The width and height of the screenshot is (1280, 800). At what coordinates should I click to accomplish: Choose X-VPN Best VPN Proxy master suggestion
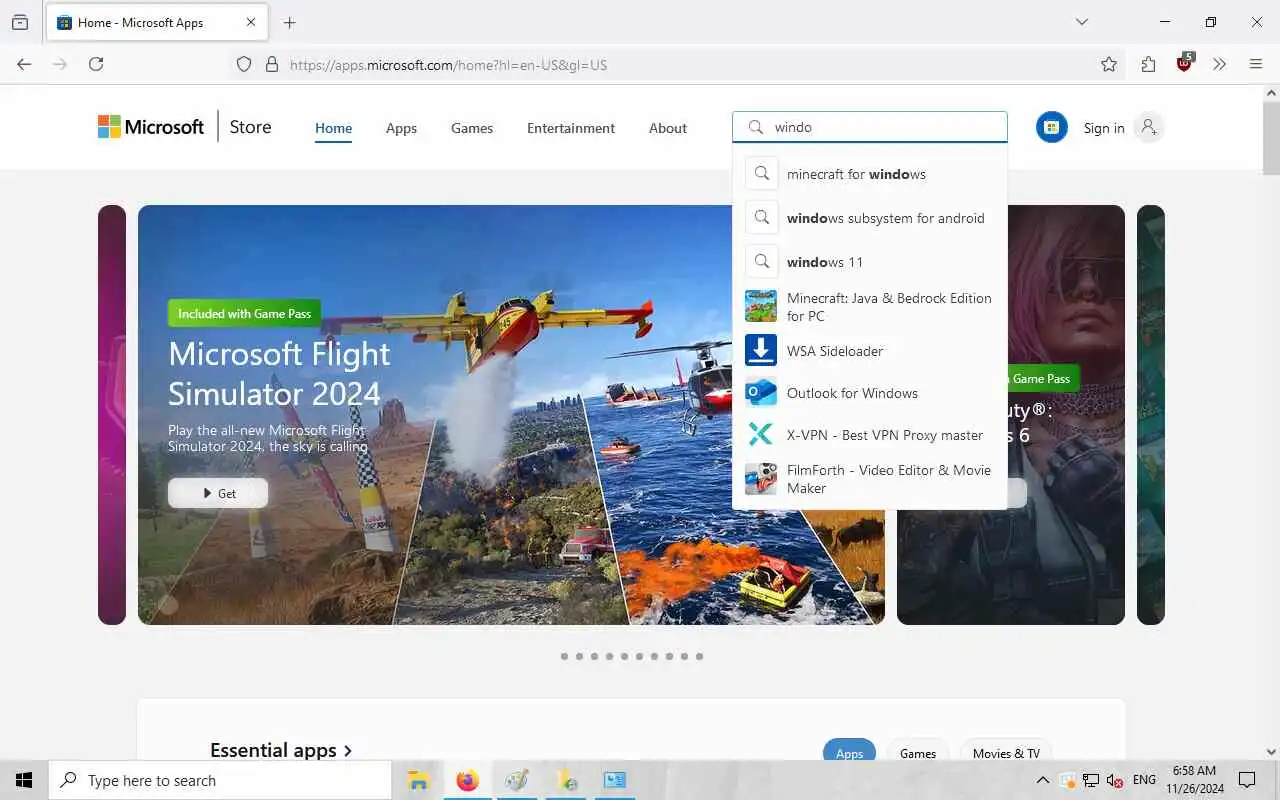click(870, 435)
